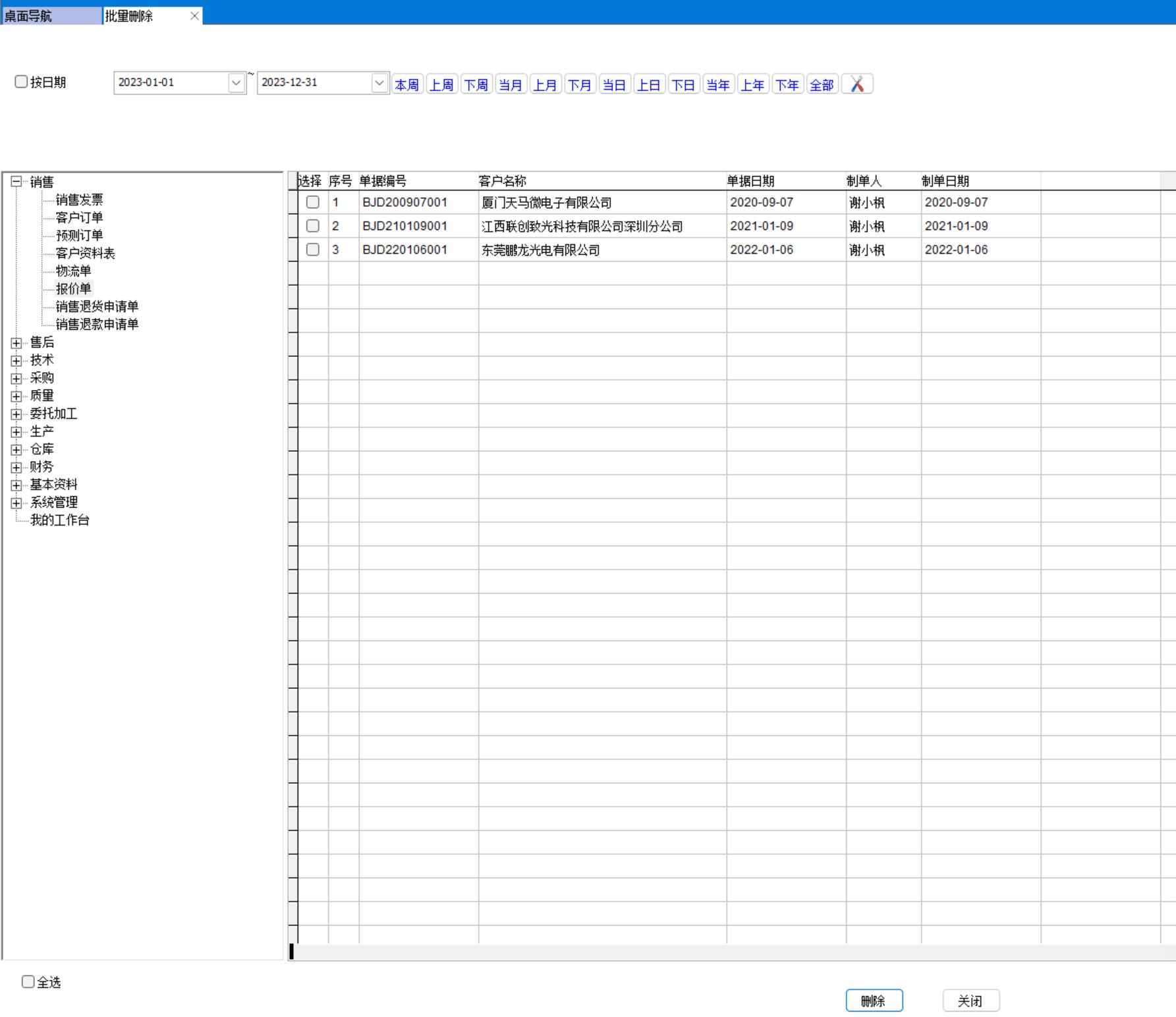Choose the 当月 quick date filter
Image resolution: width=1176 pixels, height=1017 pixels.
click(x=510, y=85)
